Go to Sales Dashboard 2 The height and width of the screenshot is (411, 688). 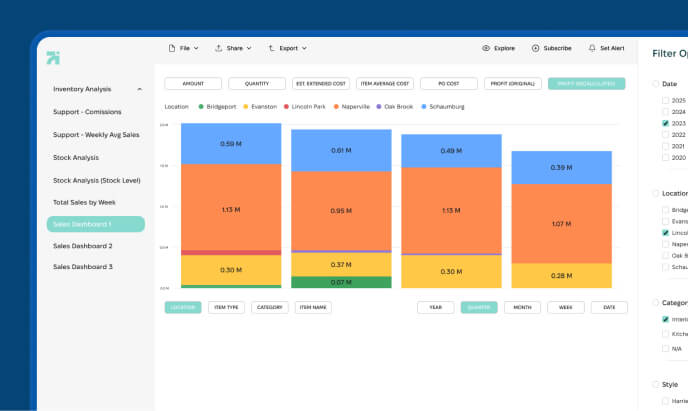[83, 245]
